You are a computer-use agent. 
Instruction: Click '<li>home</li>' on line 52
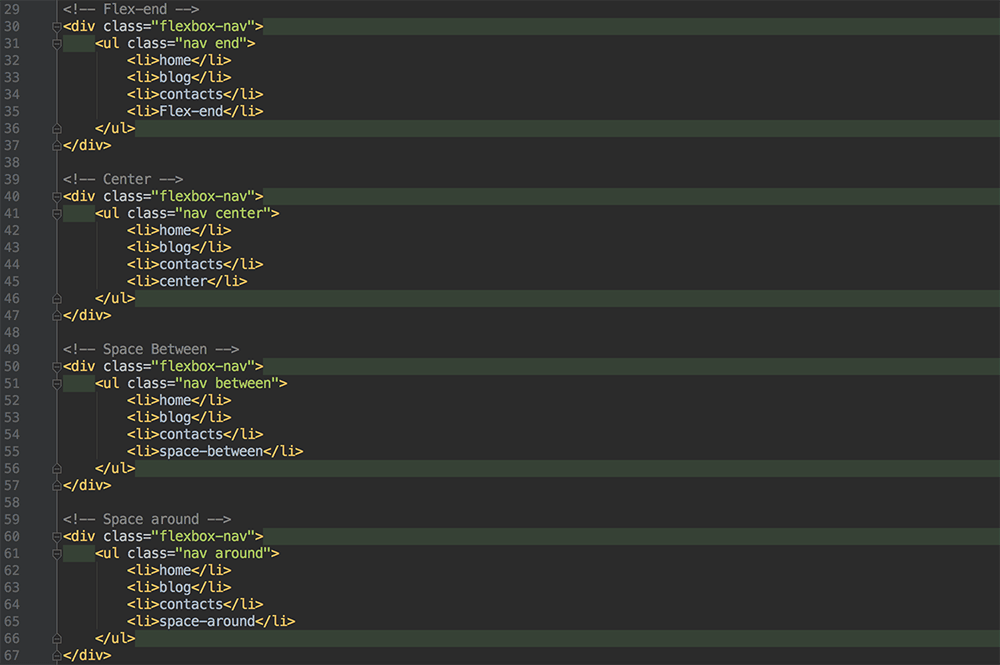point(179,400)
